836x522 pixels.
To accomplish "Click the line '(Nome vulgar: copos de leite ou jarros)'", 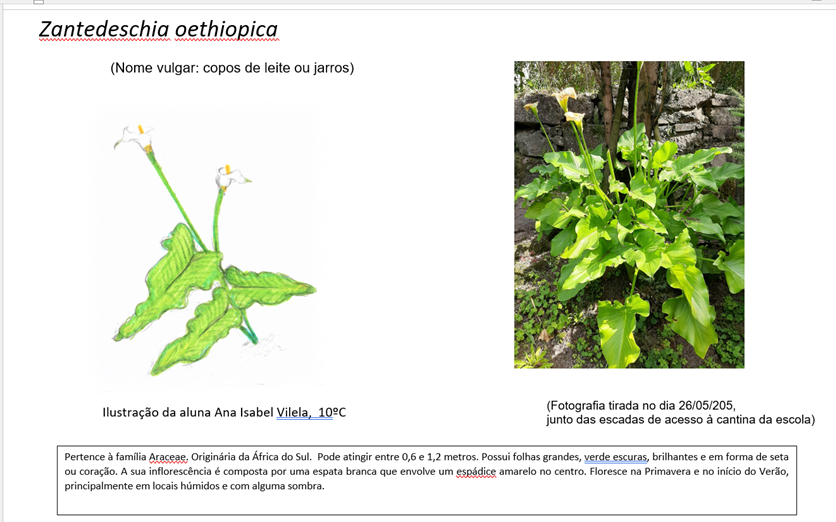I will (x=232, y=68).
